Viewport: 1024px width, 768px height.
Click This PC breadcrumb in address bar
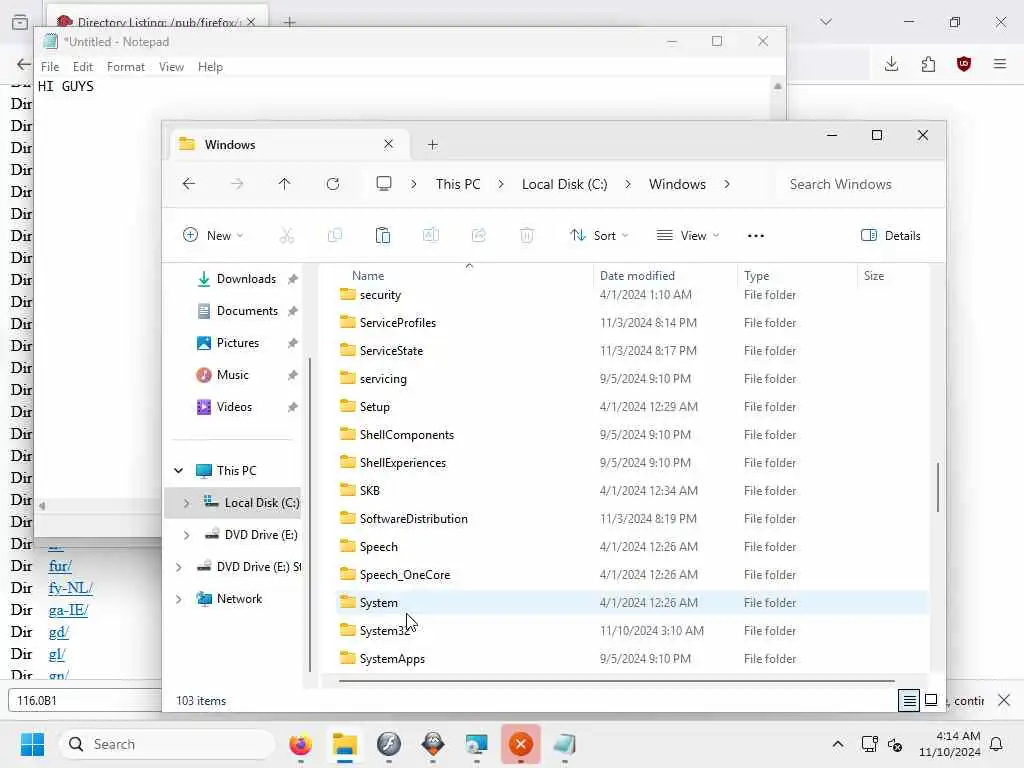(458, 184)
